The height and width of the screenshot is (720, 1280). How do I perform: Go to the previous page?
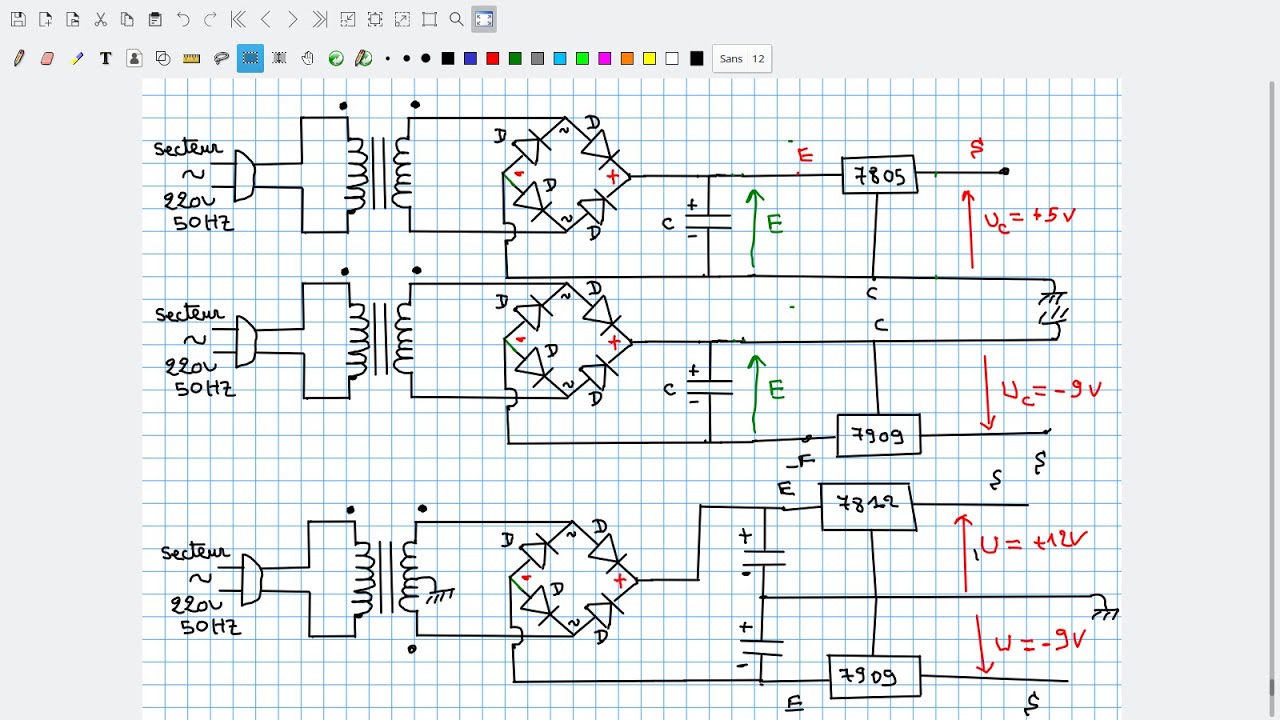click(265, 19)
